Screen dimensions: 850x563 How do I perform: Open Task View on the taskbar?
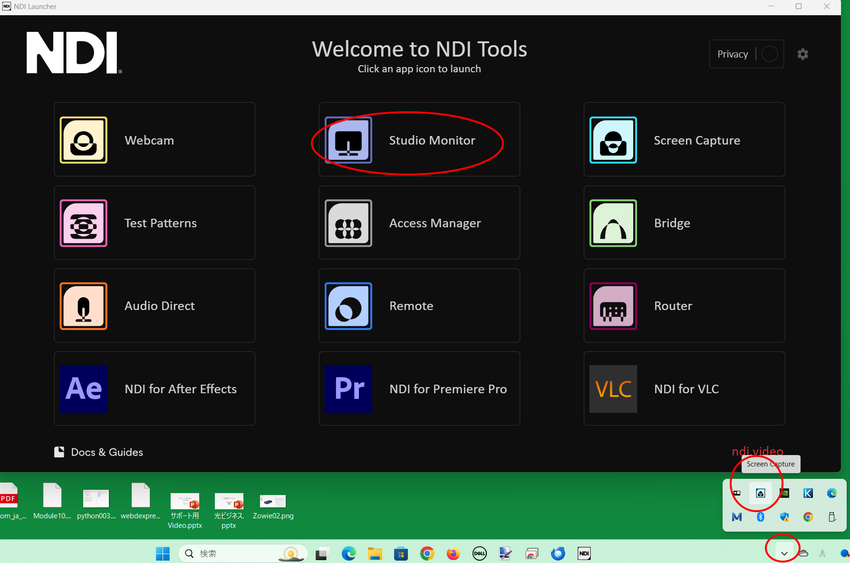coord(322,553)
